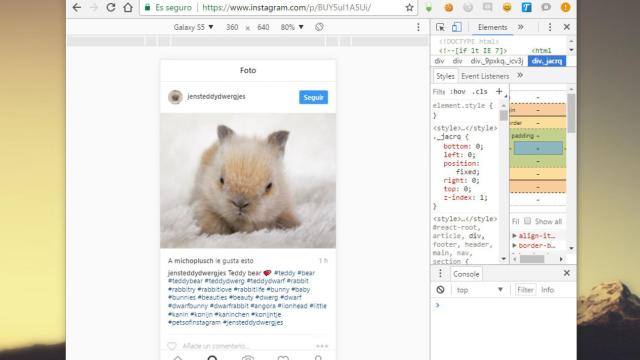Select the Styles tab

[x=445, y=76]
